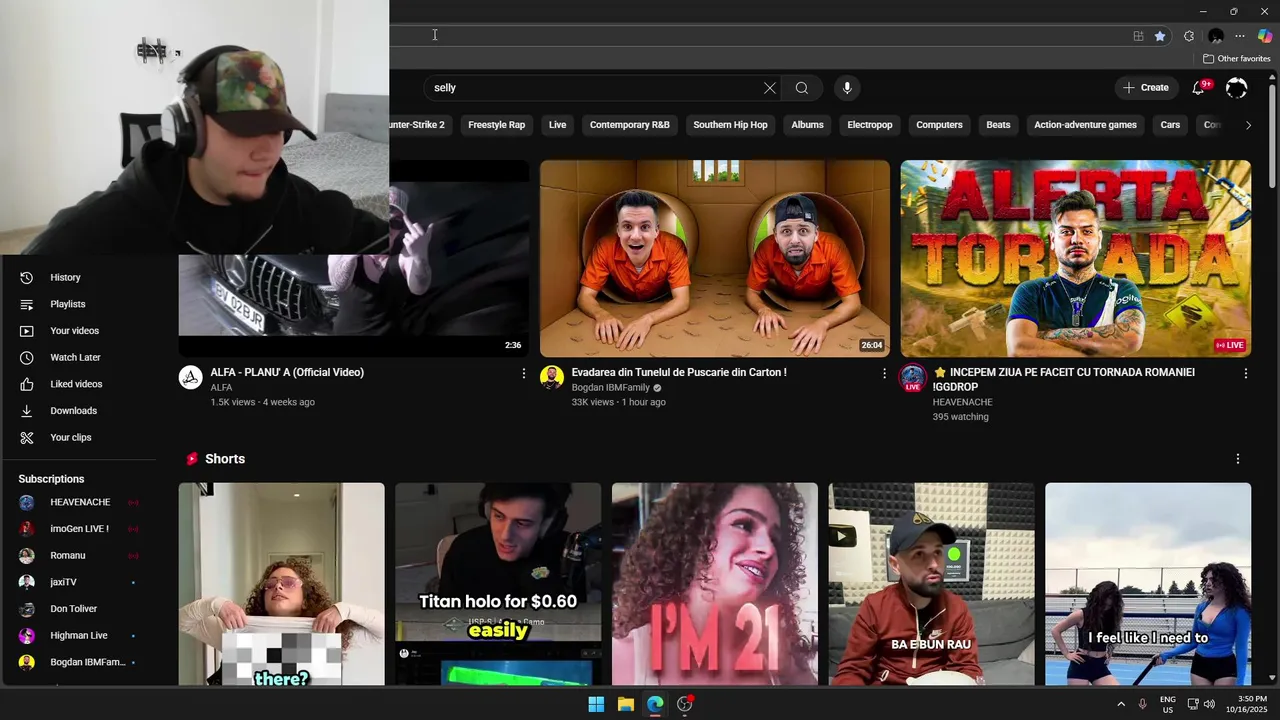Open Other favorites folder
The image size is (1280, 720).
tap(1237, 59)
